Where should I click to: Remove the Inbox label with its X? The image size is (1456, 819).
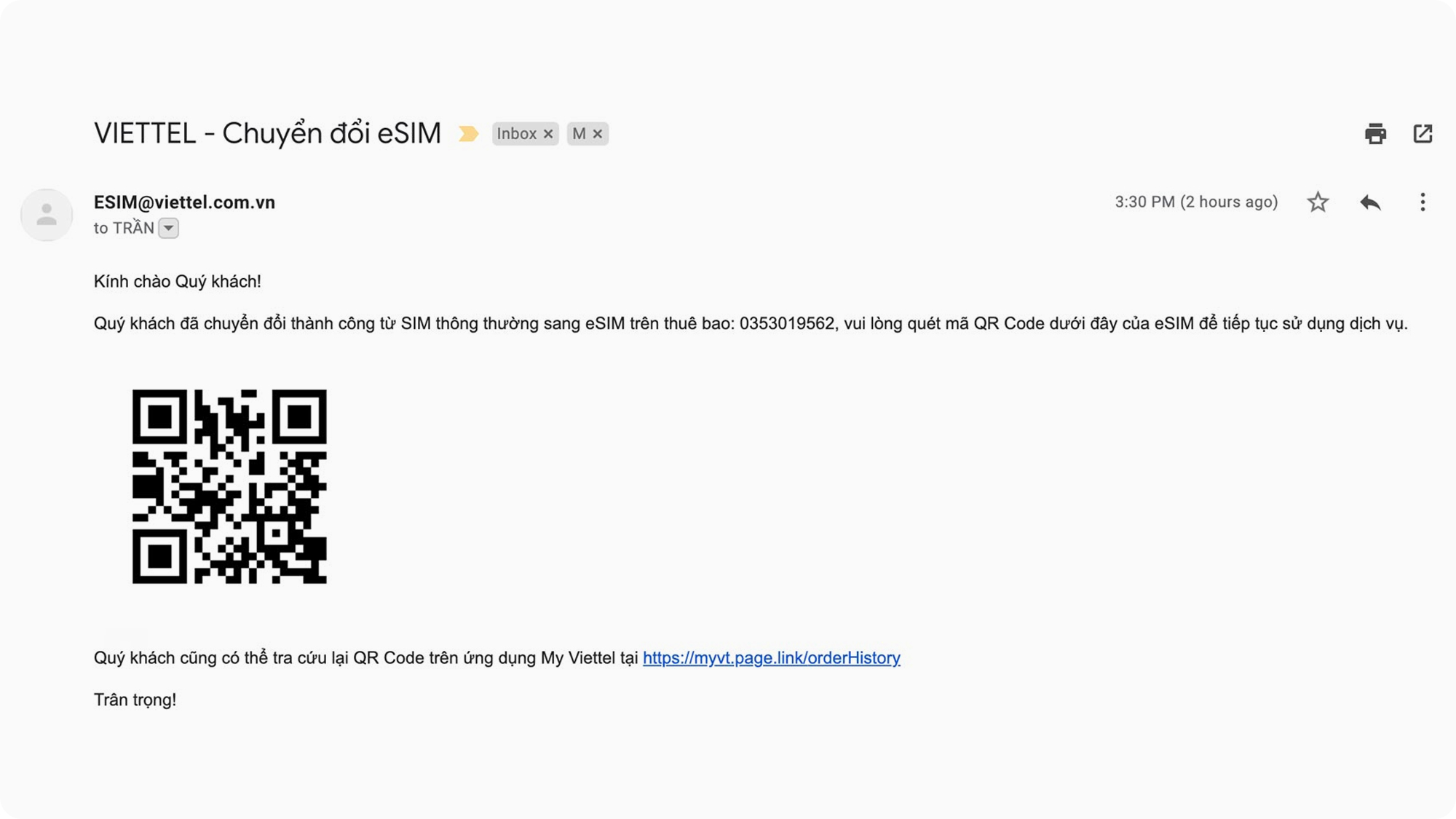[548, 134]
